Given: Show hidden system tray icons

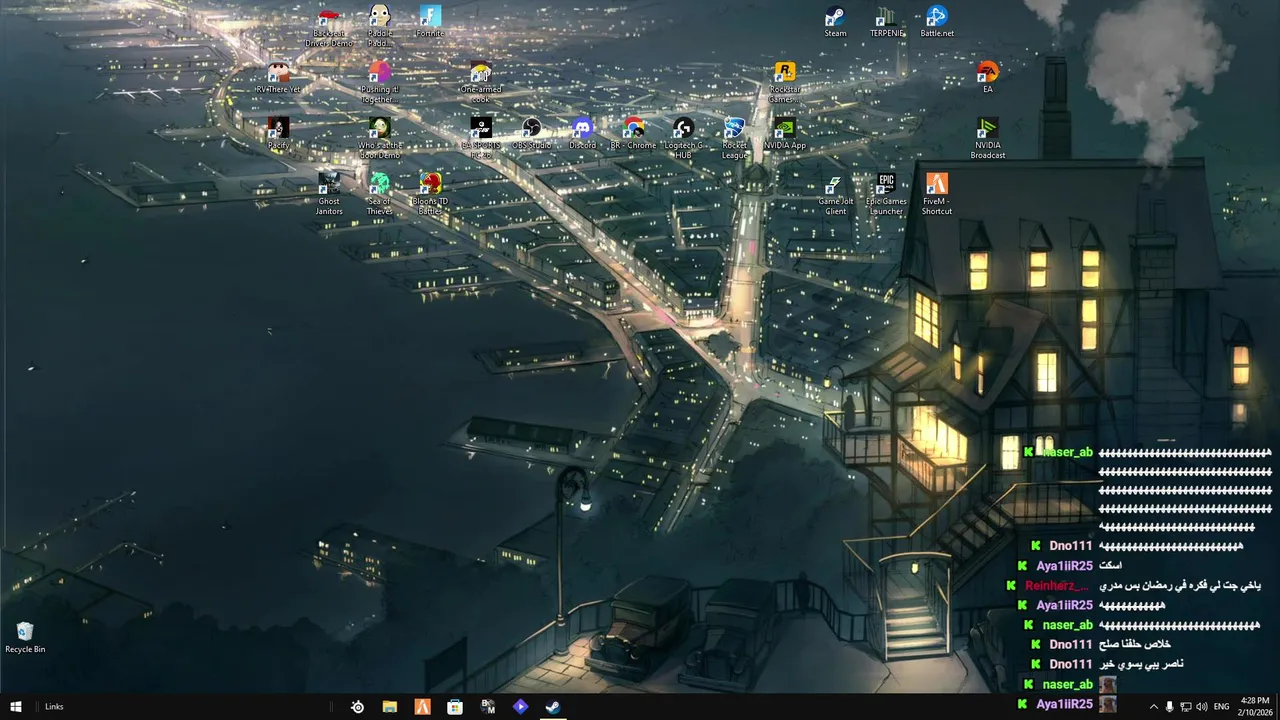Looking at the screenshot, I should click(1153, 707).
